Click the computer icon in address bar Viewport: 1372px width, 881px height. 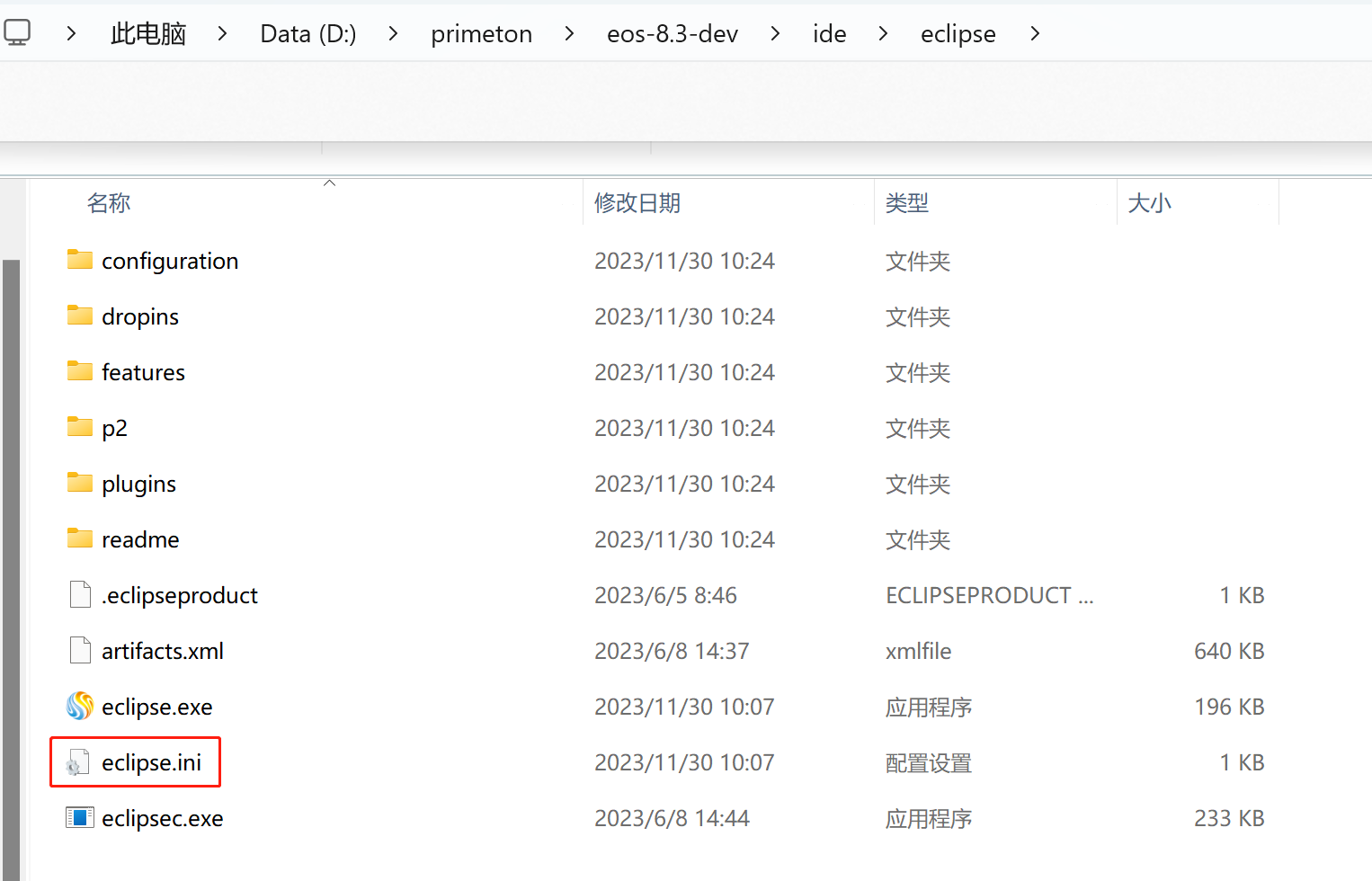(17, 33)
